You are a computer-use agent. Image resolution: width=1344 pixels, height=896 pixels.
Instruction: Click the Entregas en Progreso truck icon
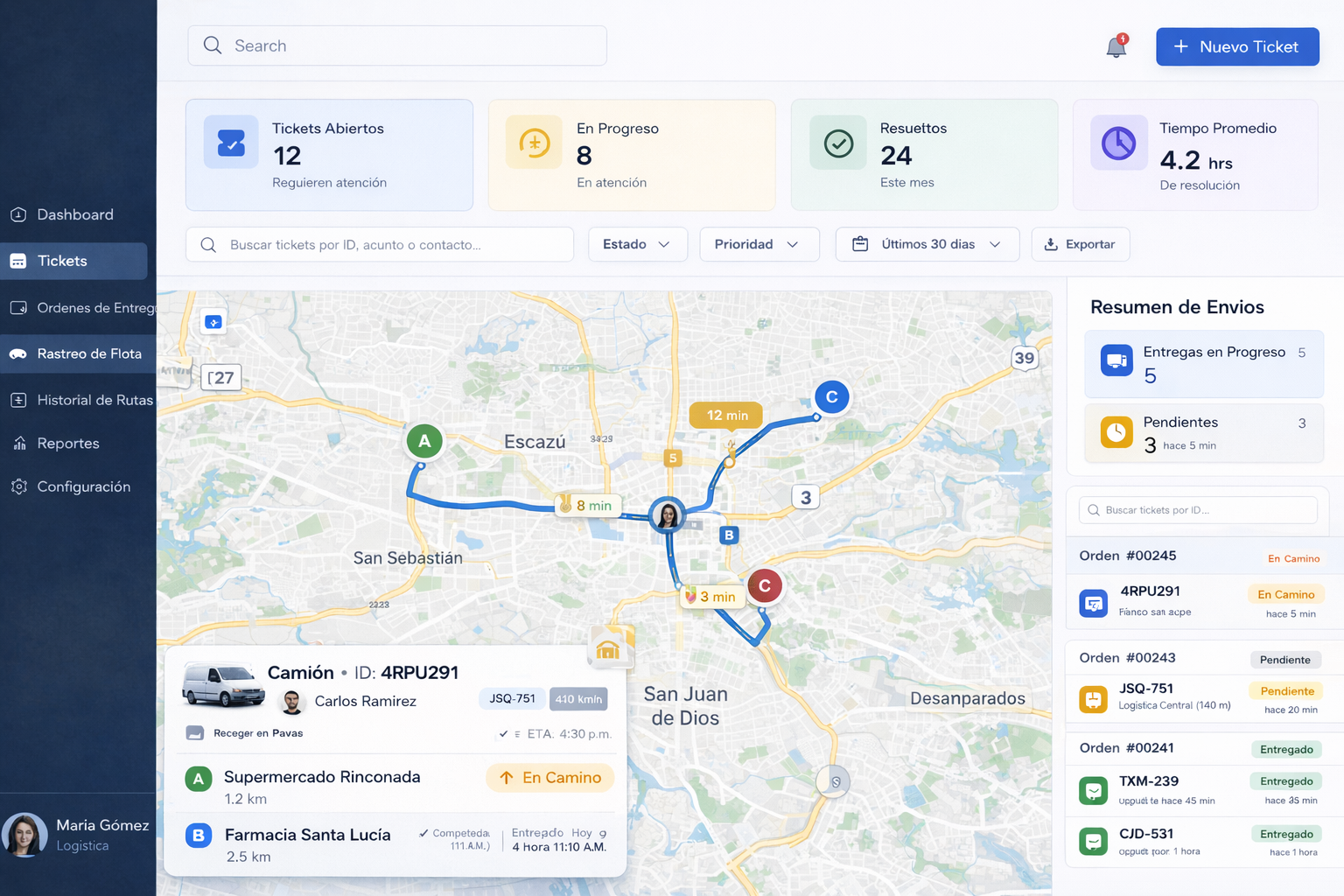click(x=1116, y=360)
